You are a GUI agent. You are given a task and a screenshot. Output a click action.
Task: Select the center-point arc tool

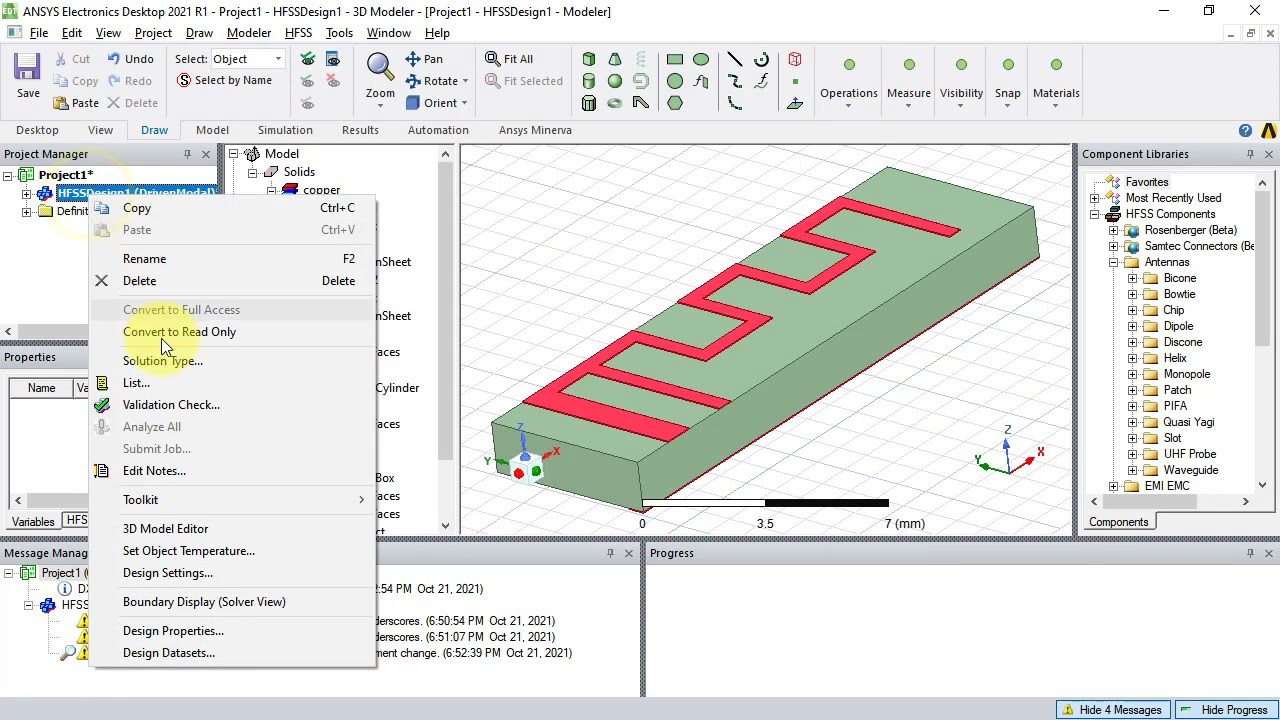click(x=761, y=59)
